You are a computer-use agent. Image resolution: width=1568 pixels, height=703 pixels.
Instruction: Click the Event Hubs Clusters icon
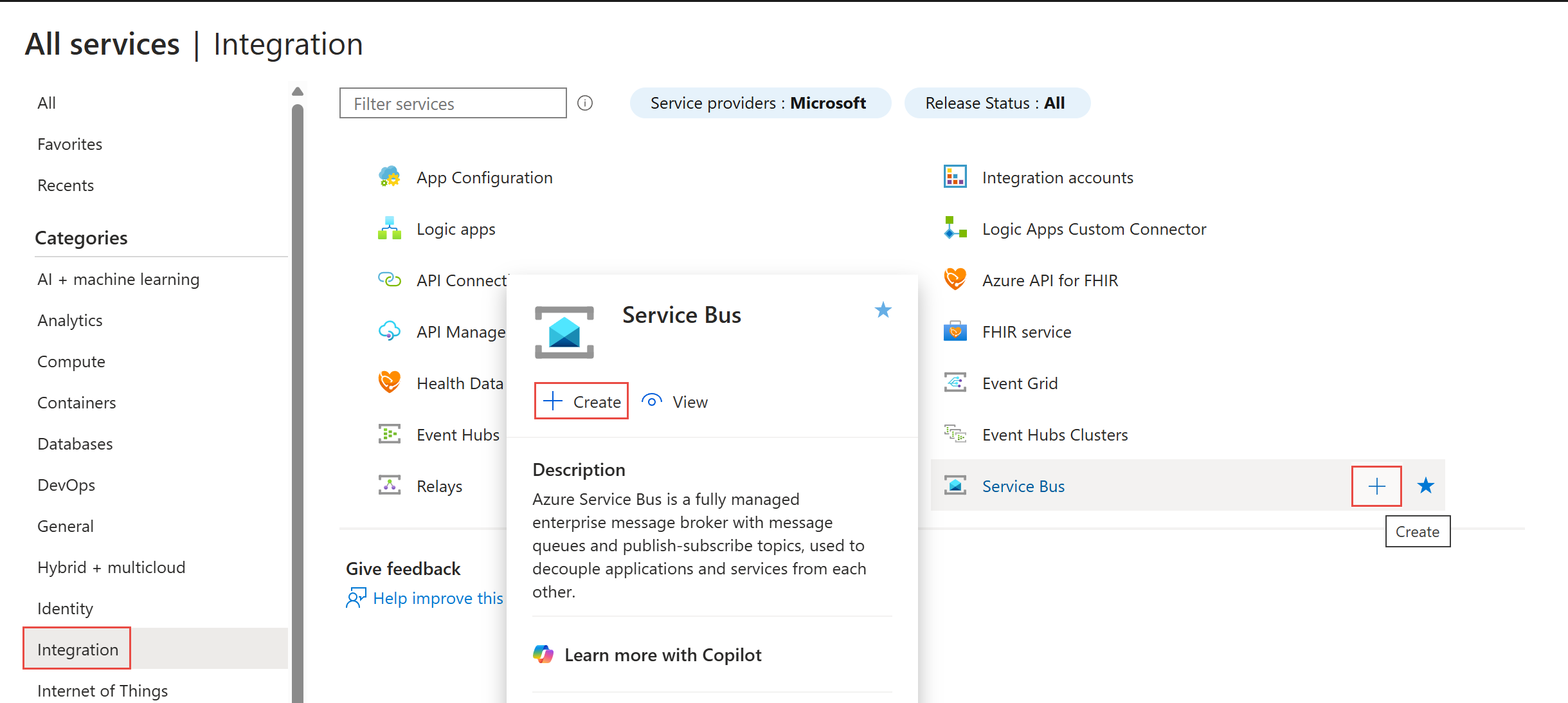click(955, 434)
